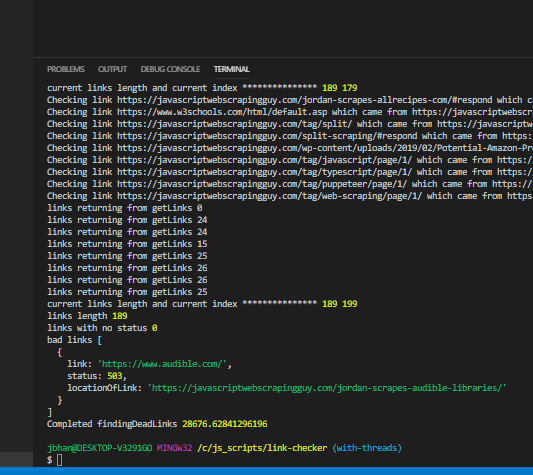
Task: Click the 'current index' line ending 189 199
Action: [x=202, y=304]
